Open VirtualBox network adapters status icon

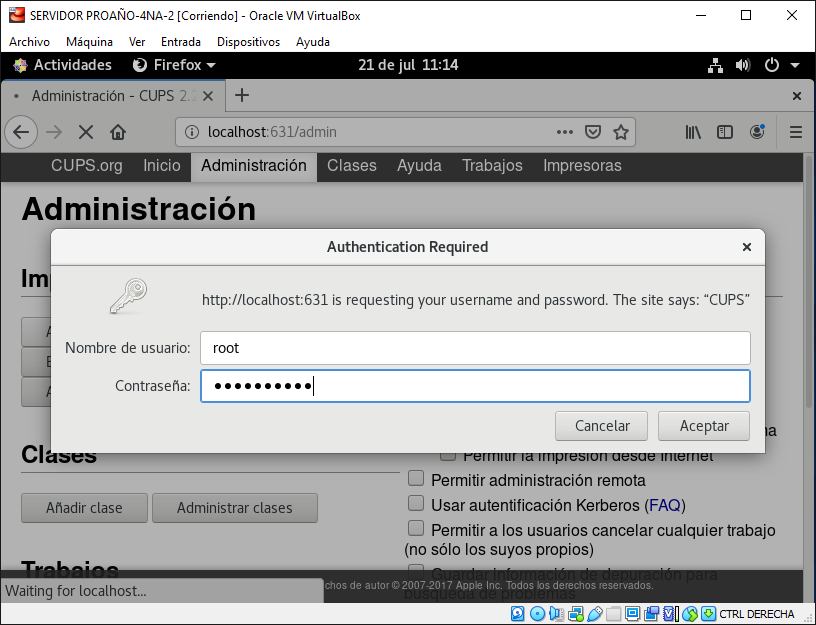click(x=576, y=614)
